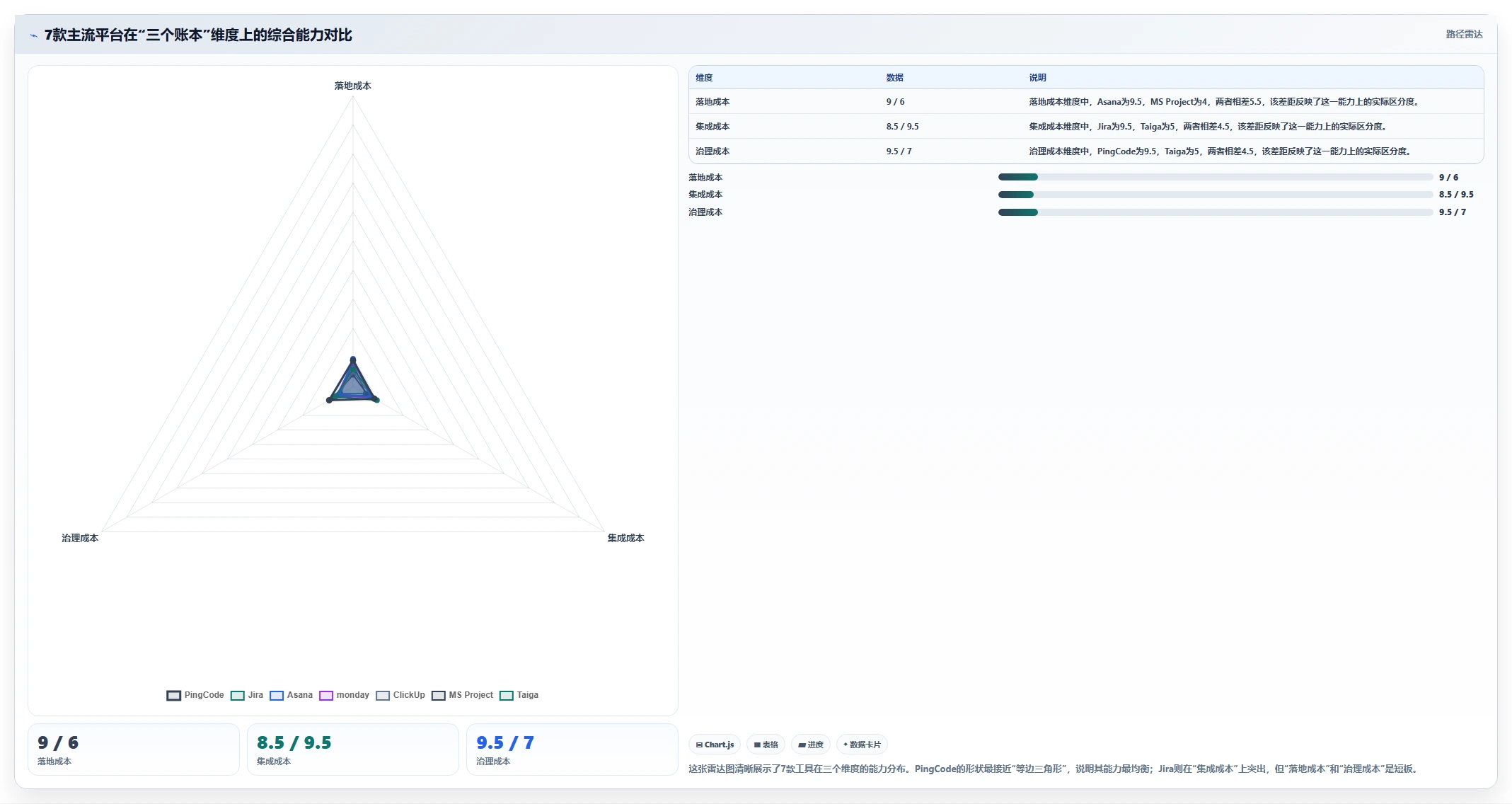The image size is (1512, 804).
Task: Open the 9 / 6 落地成本 data card
Action: click(134, 750)
